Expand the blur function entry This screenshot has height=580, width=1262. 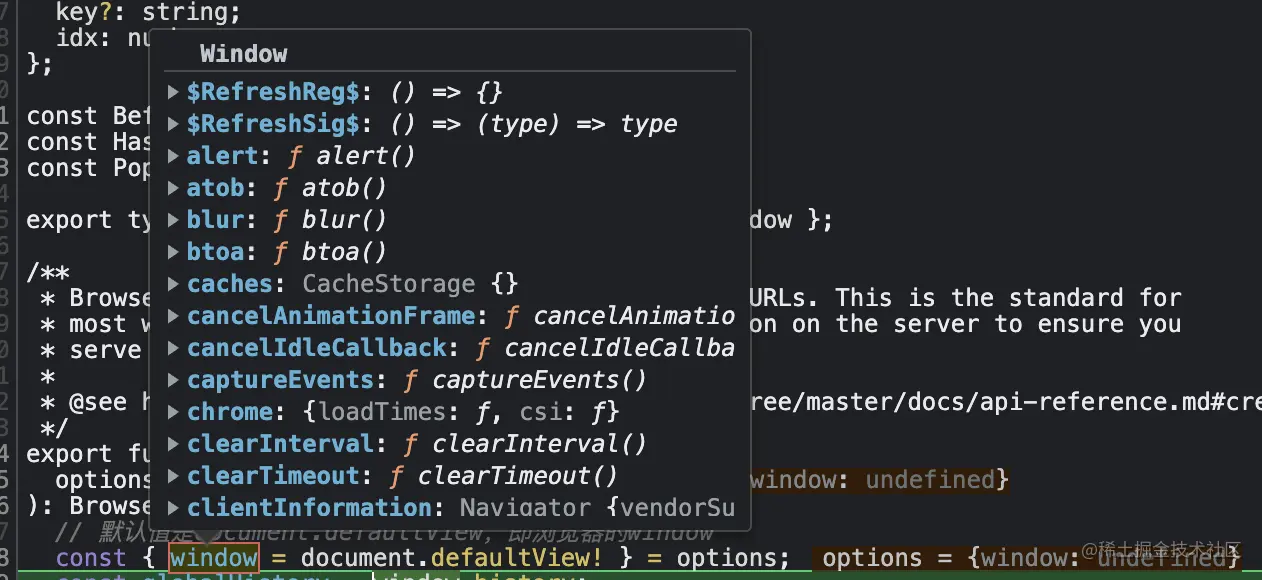[x=175, y=221]
